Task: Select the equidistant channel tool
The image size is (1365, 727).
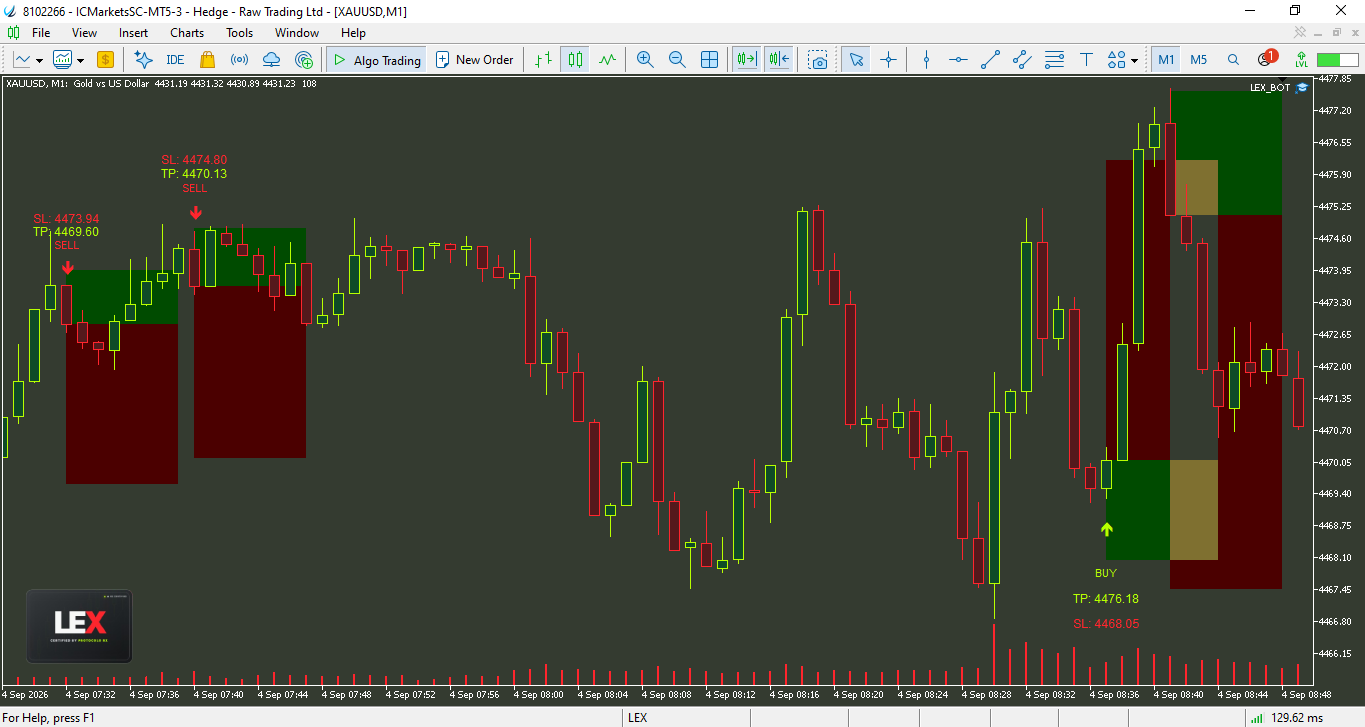Action: pyautogui.click(x=1021, y=60)
